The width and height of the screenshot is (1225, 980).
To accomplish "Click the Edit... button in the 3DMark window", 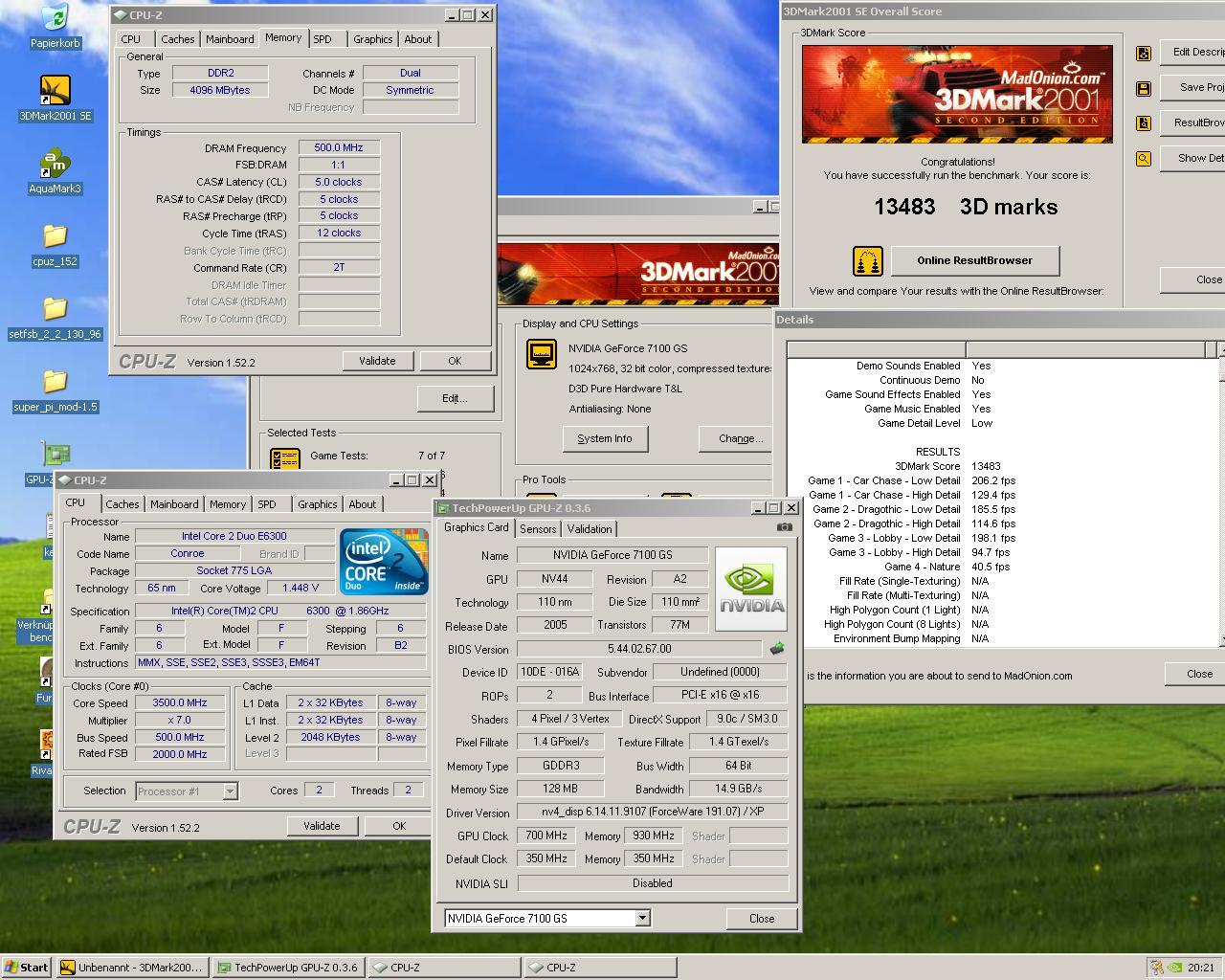I will tap(455, 398).
